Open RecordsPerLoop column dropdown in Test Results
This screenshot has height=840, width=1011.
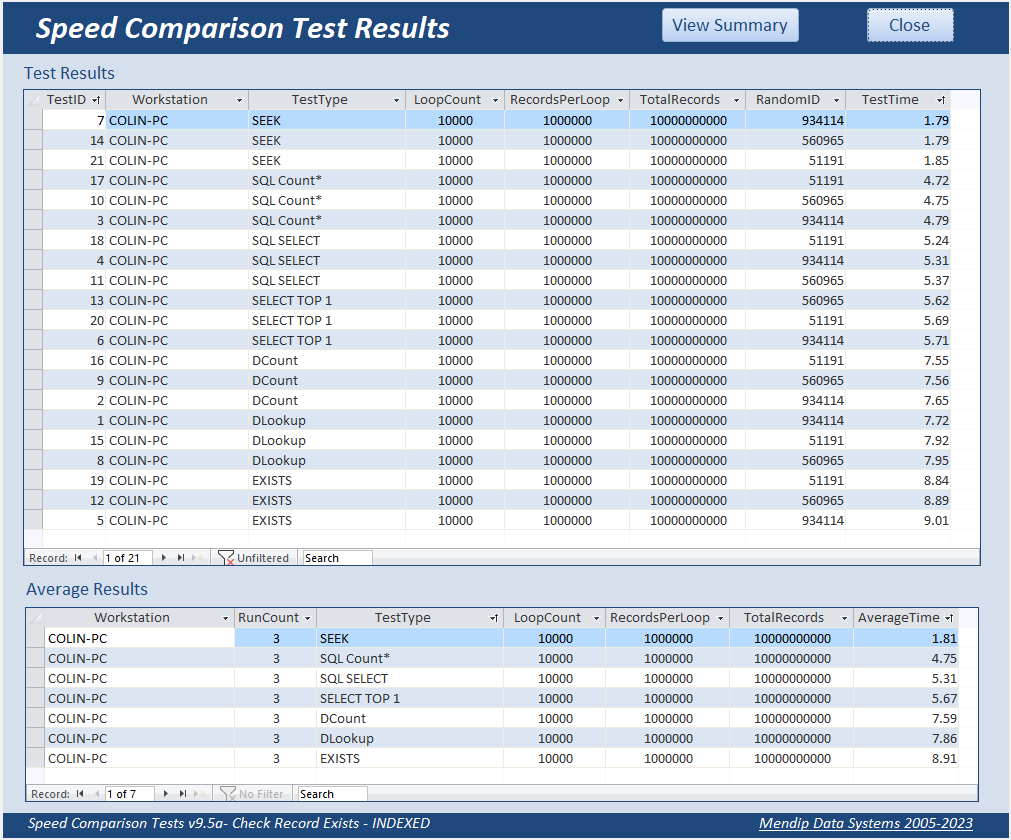(620, 100)
